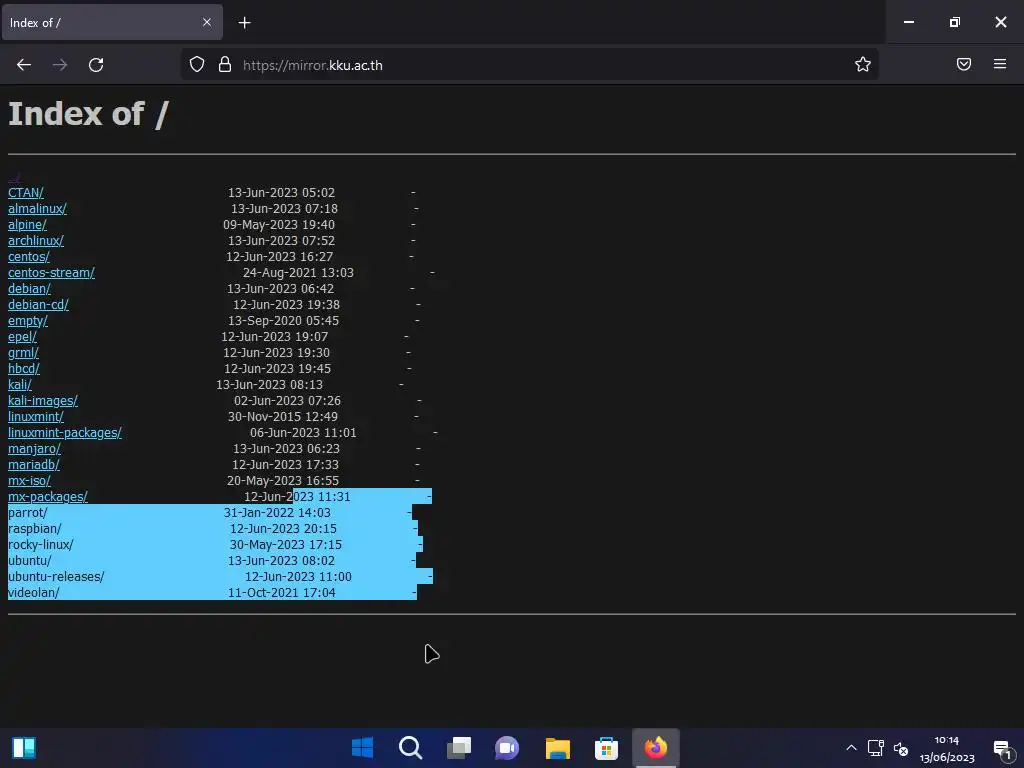Go back using the browser back arrow
This screenshot has height=768, width=1024.
[24, 65]
